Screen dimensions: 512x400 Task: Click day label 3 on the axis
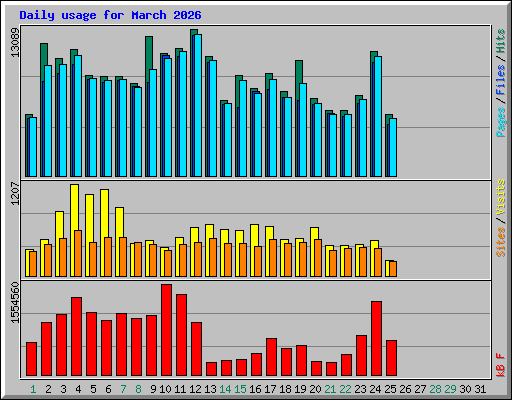tap(63, 389)
